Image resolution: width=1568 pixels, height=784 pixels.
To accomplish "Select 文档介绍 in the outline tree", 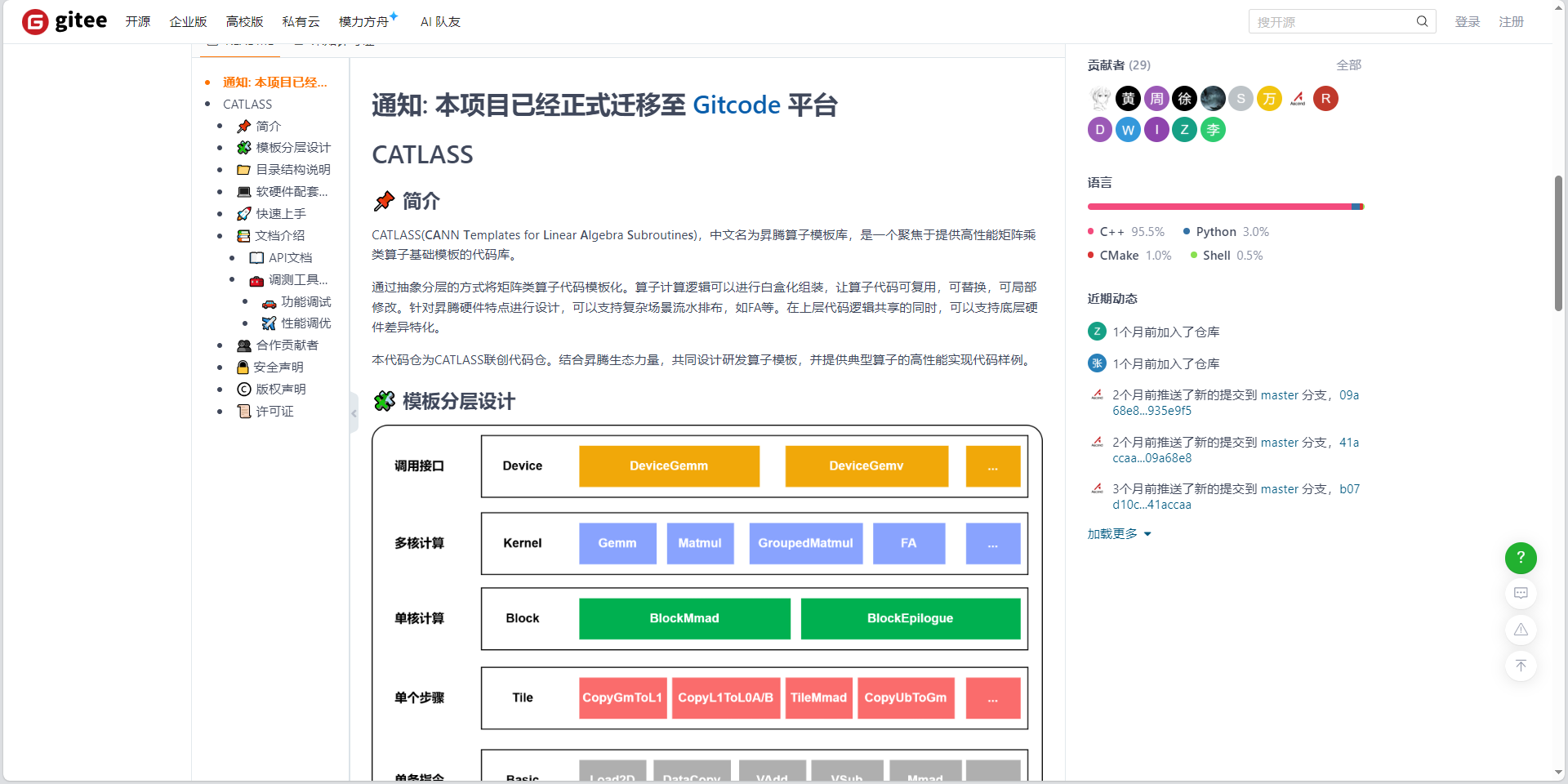I will (282, 235).
